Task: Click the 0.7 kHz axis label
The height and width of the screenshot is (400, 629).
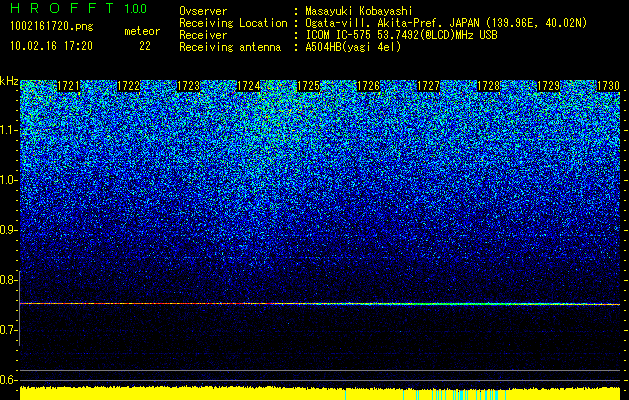Action: (8, 330)
